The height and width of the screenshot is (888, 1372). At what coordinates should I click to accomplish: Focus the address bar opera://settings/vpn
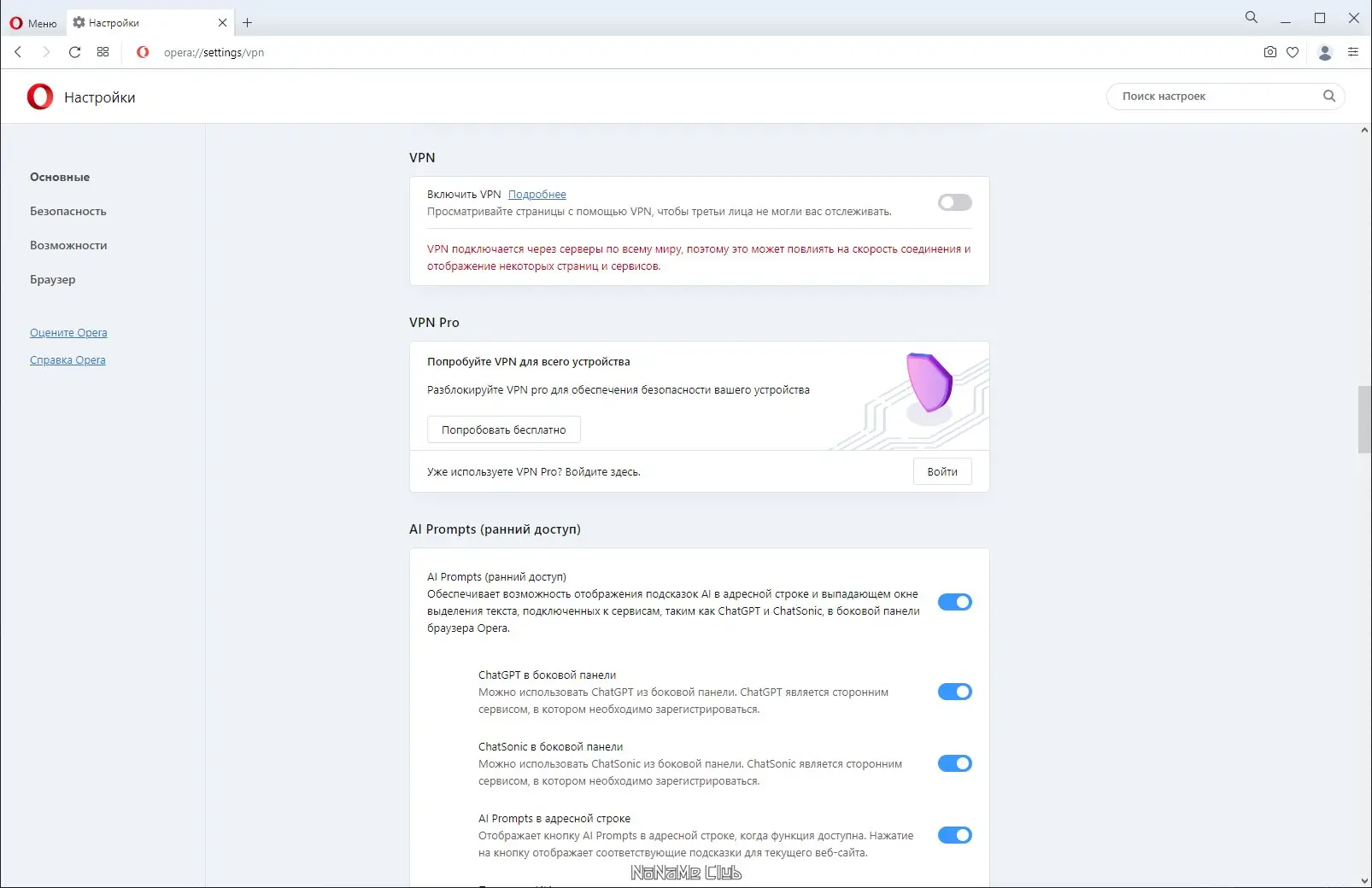point(214,52)
